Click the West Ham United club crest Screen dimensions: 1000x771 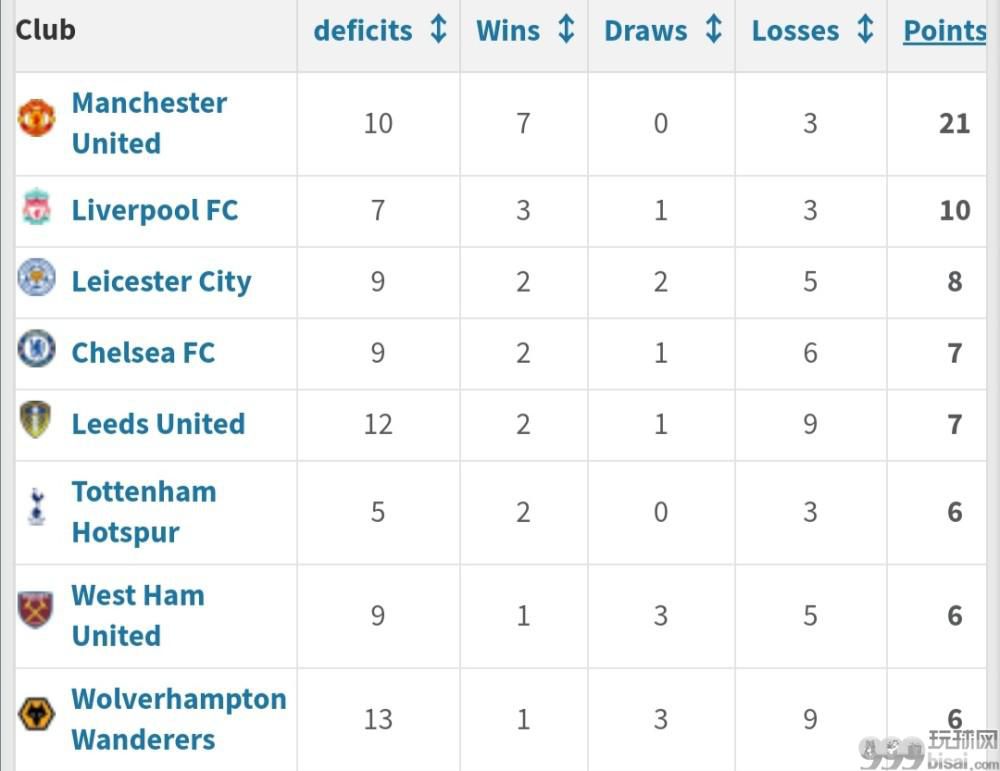point(36,610)
